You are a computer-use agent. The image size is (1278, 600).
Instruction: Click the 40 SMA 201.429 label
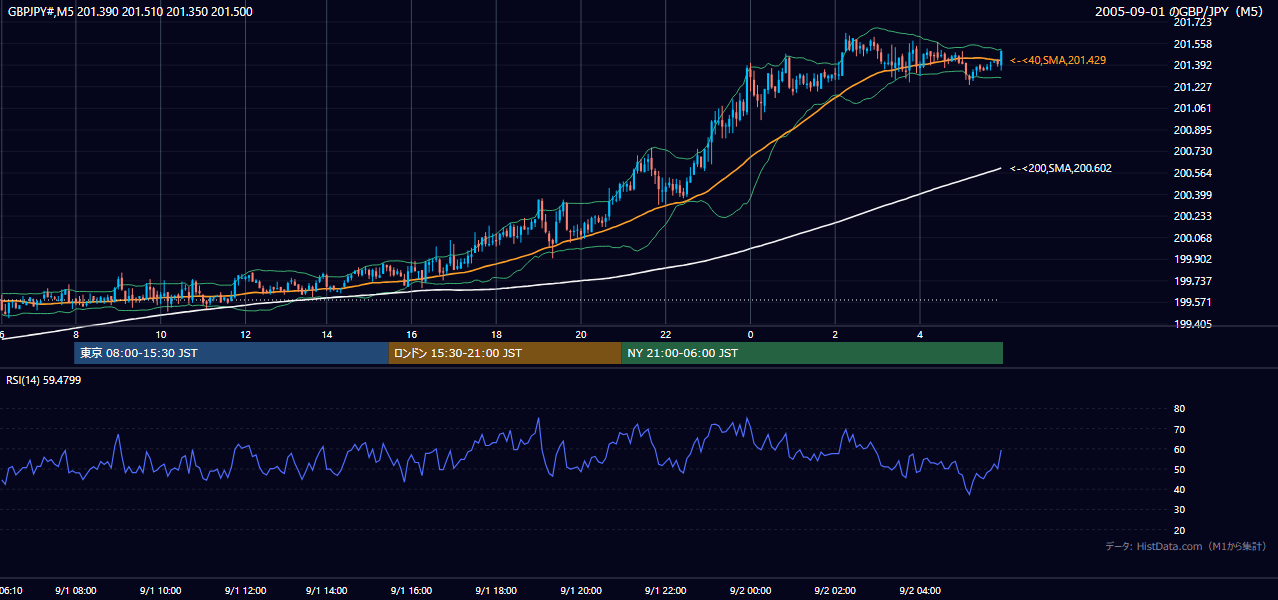1058,61
